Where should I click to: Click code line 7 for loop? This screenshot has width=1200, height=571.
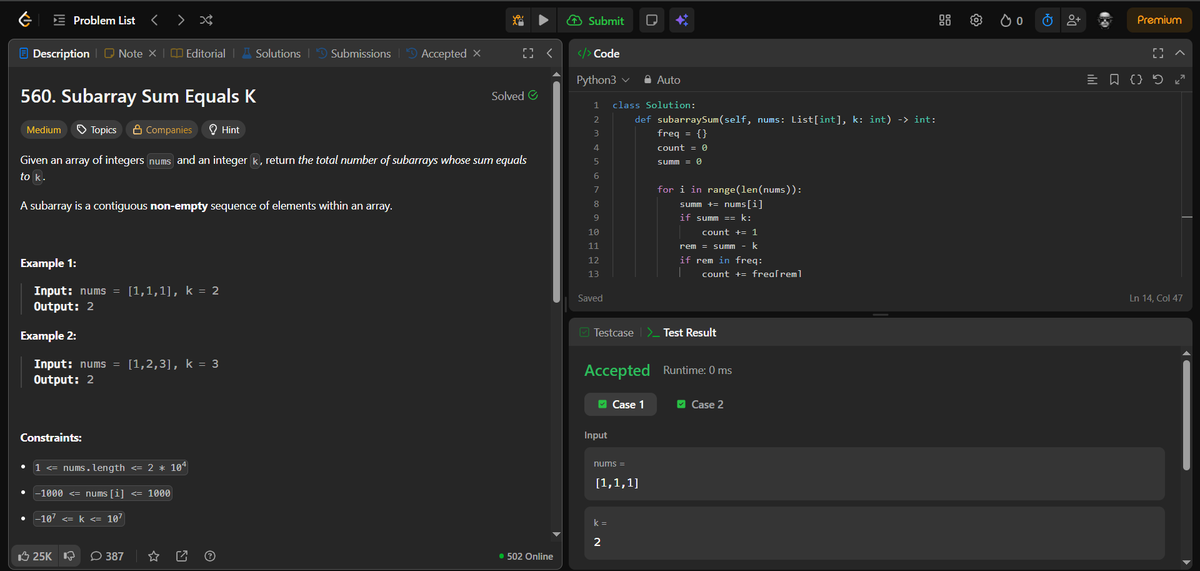730,189
